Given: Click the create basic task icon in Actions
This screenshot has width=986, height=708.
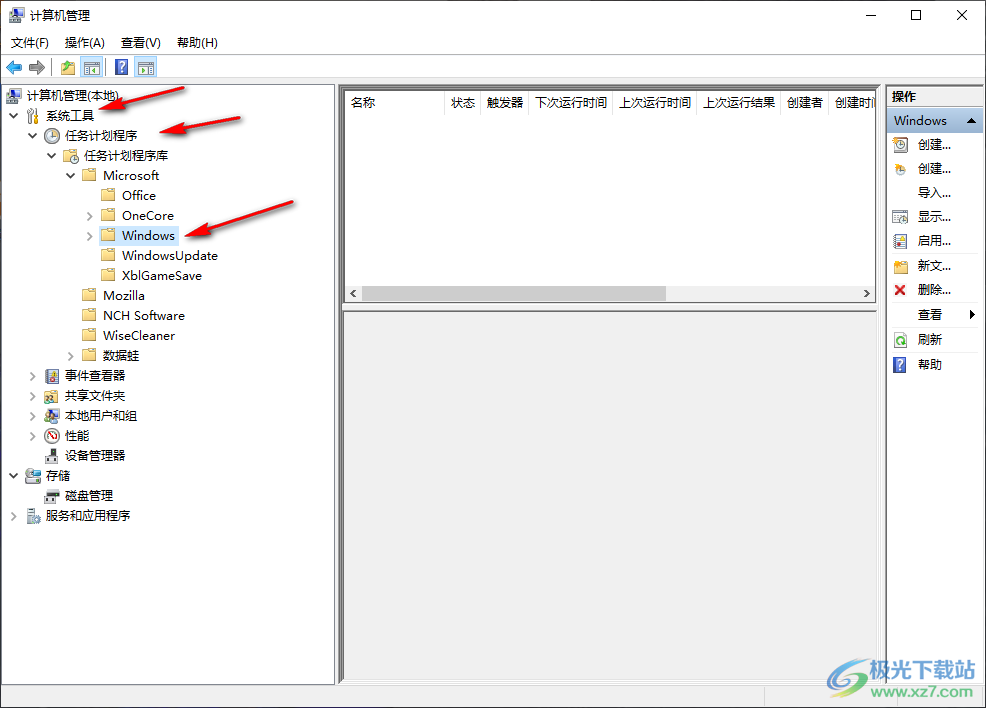Looking at the screenshot, I should click(900, 145).
